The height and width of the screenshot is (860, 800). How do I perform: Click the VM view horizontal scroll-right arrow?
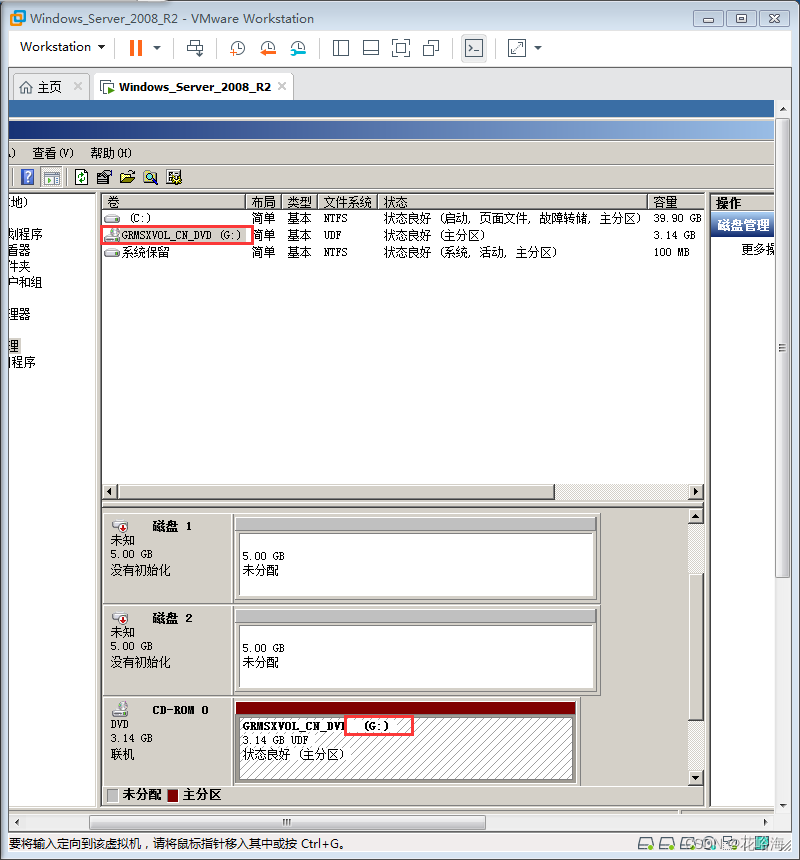click(765, 822)
